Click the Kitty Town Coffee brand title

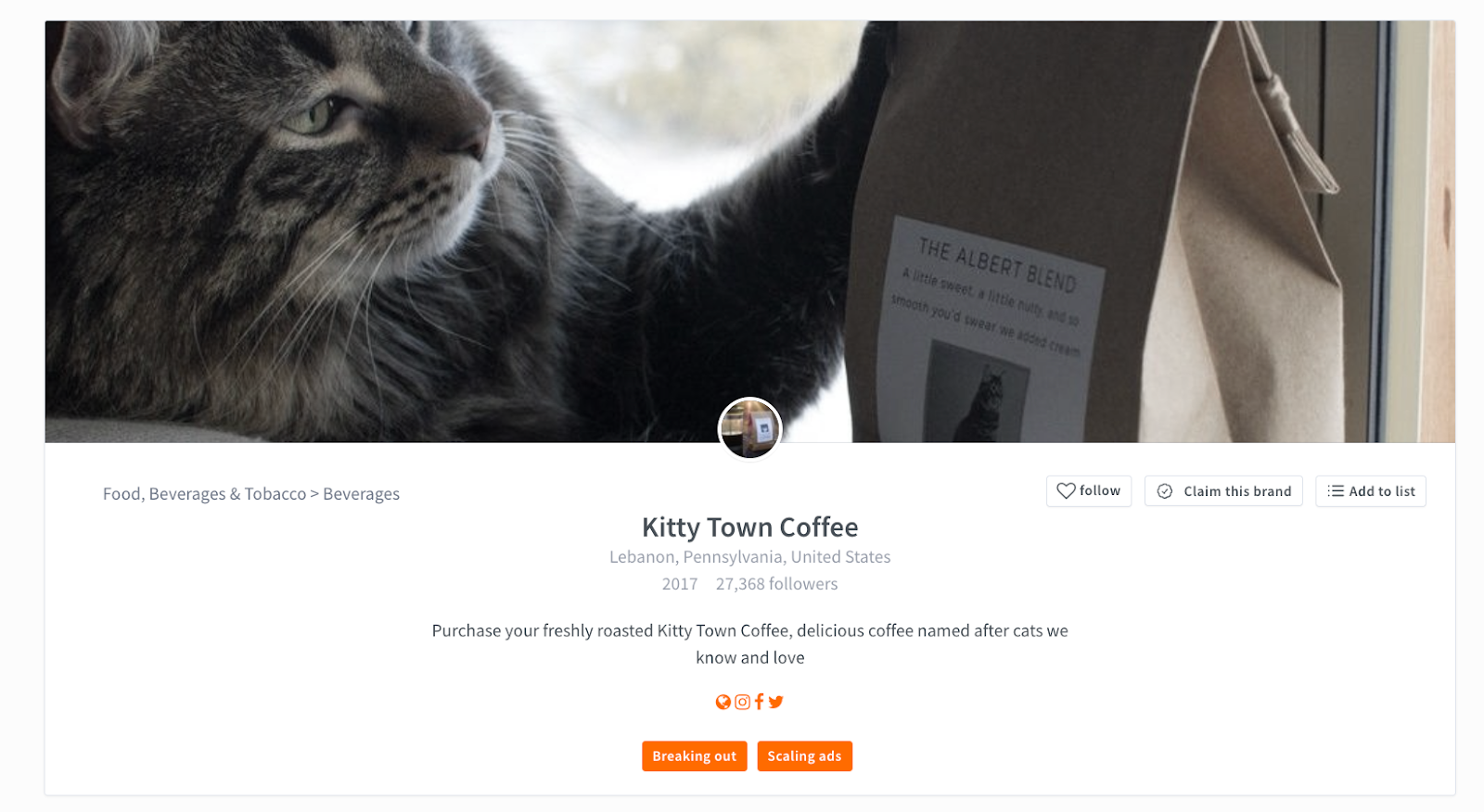[749, 527]
